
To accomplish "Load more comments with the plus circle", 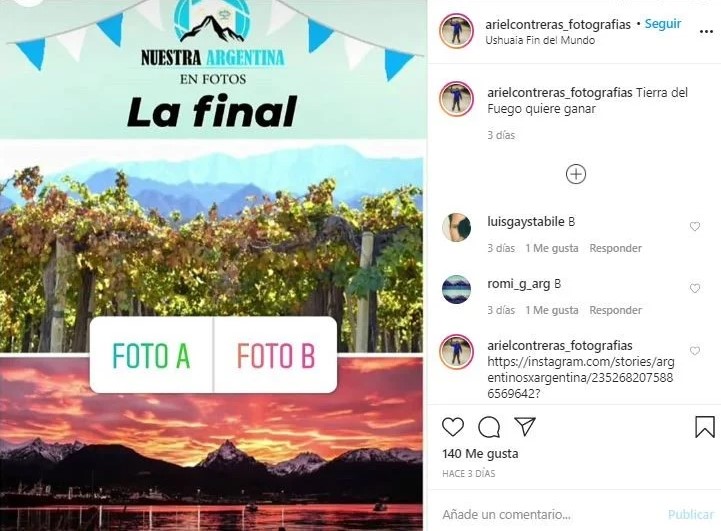I will pos(576,174).
